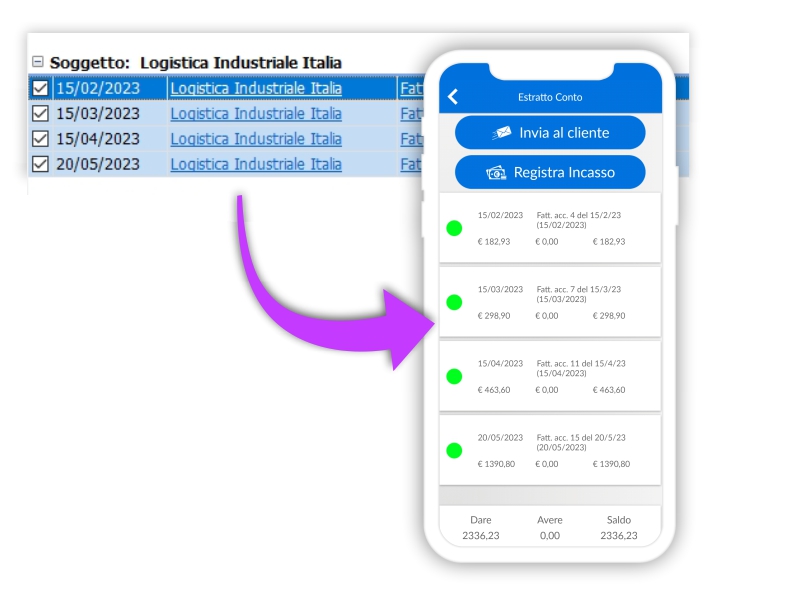Click cash icon on Registra Incasso
The image size is (800, 612).
[x=497, y=173]
